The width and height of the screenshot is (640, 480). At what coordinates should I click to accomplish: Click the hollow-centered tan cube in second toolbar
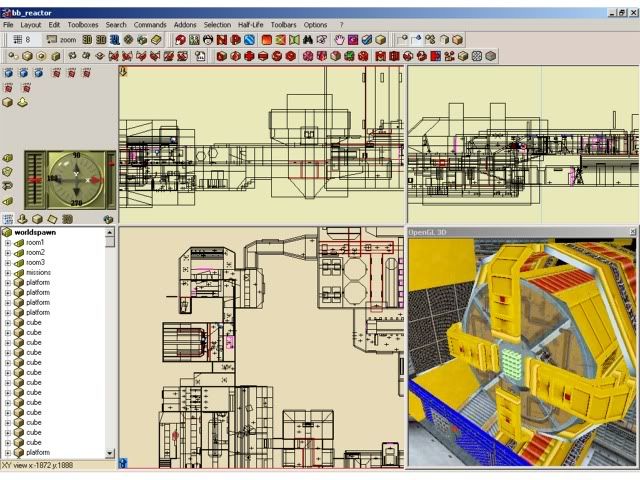coord(41,56)
